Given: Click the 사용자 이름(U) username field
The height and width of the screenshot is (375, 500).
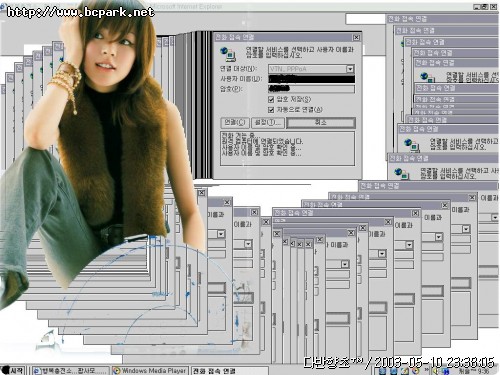Looking at the screenshot, I should click(311, 79).
